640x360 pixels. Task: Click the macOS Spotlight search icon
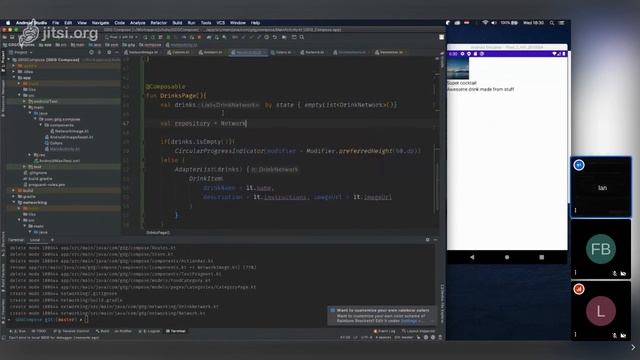[552, 23]
